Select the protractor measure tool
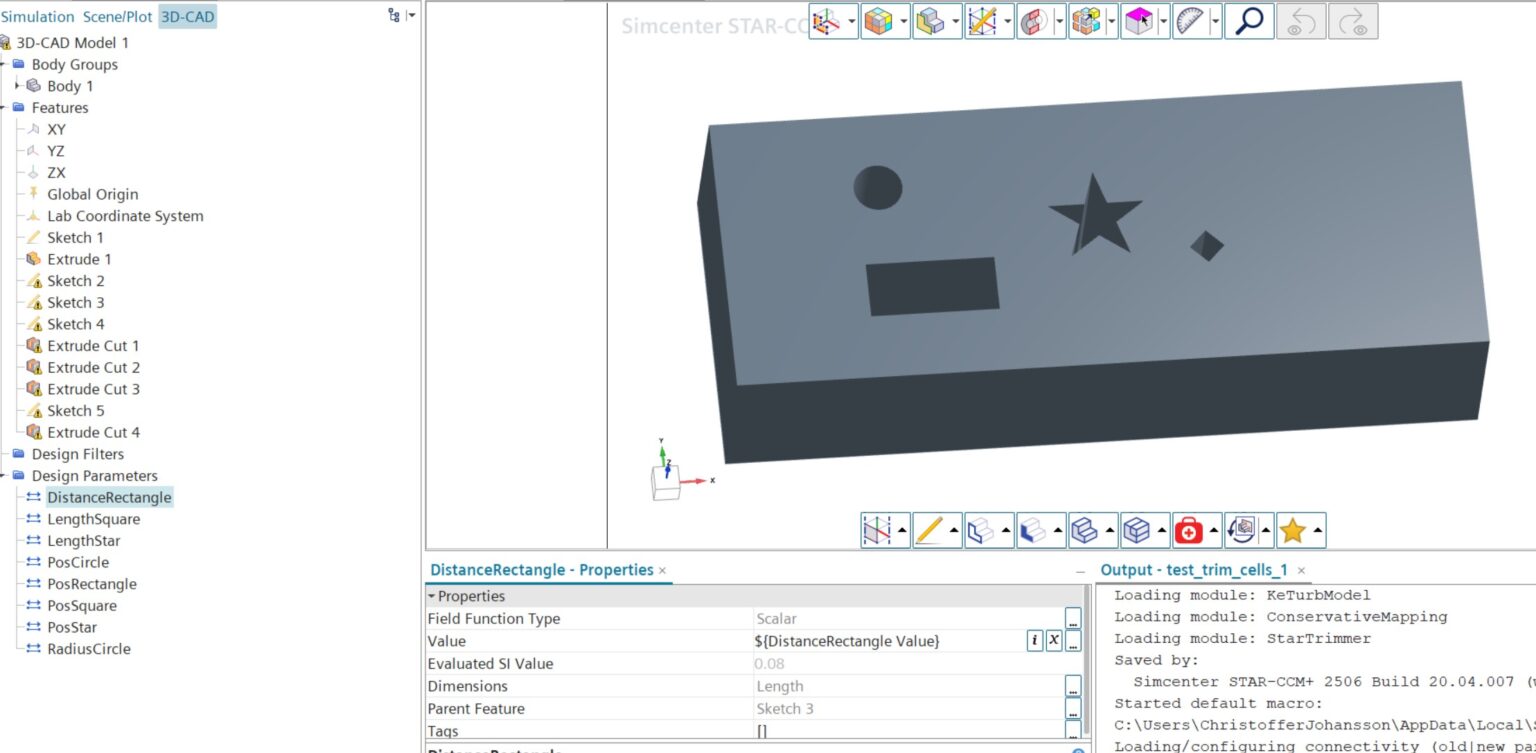Image resolution: width=1536 pixels, height=753 pixels. [x=1191, y=21]
